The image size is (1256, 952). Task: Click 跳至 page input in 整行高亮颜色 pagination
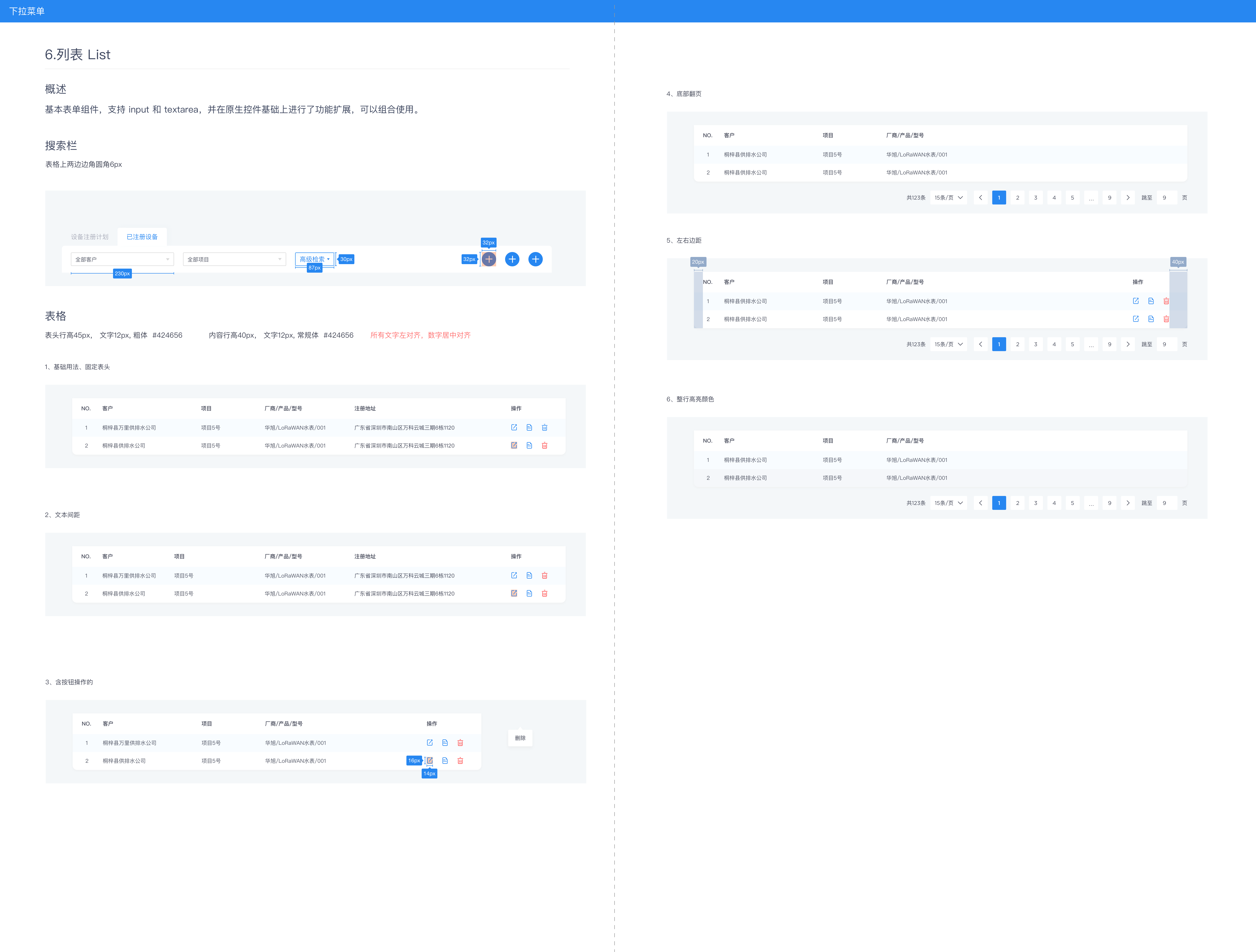tap(1167, 503)
